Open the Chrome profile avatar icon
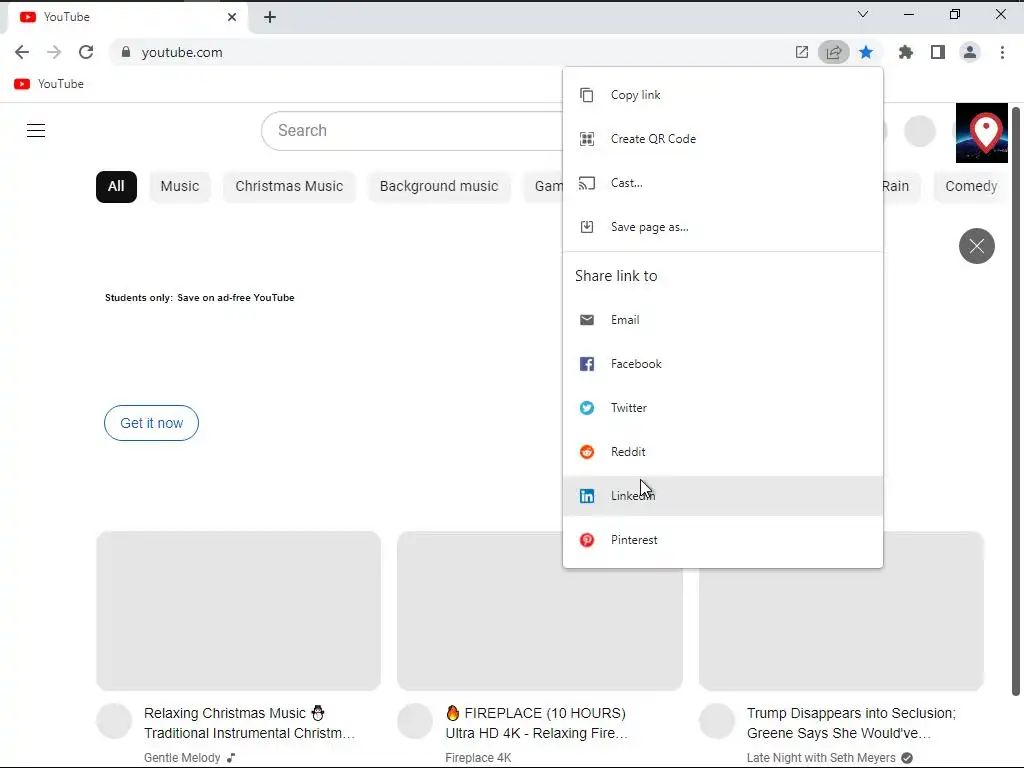 [970, 52]
